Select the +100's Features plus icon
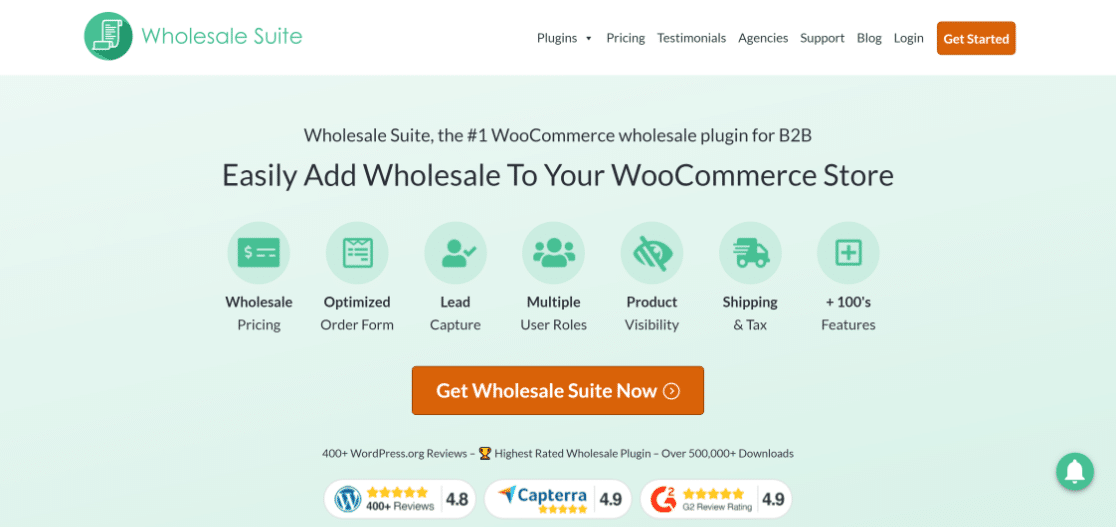 [848, 253]
